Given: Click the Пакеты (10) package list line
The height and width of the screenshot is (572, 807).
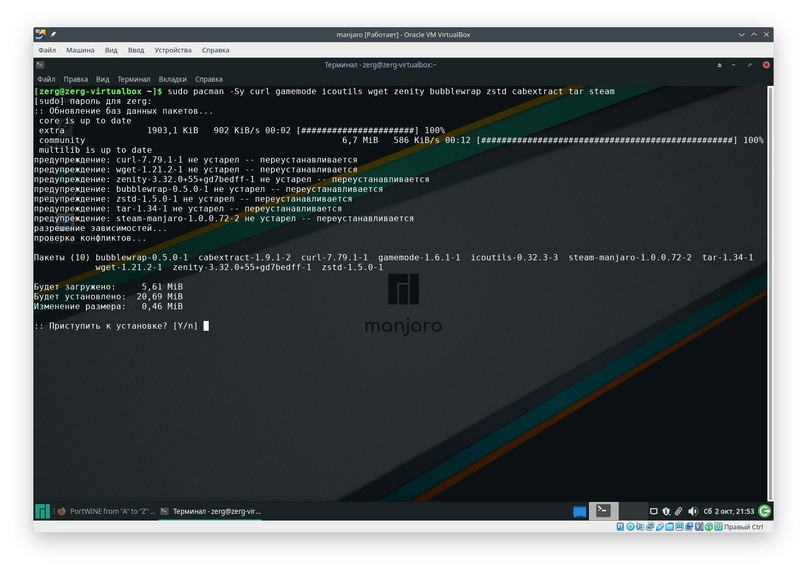Looking at the screenshot, I should coord(394,257).
